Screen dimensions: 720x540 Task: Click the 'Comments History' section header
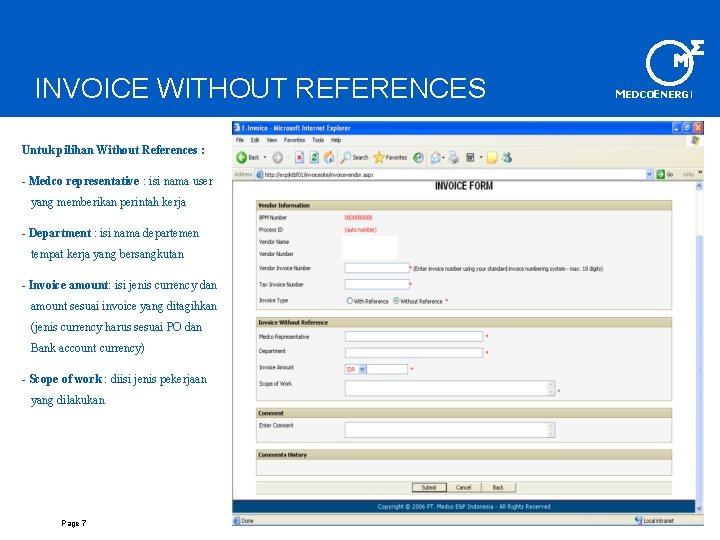click(464, 455)
